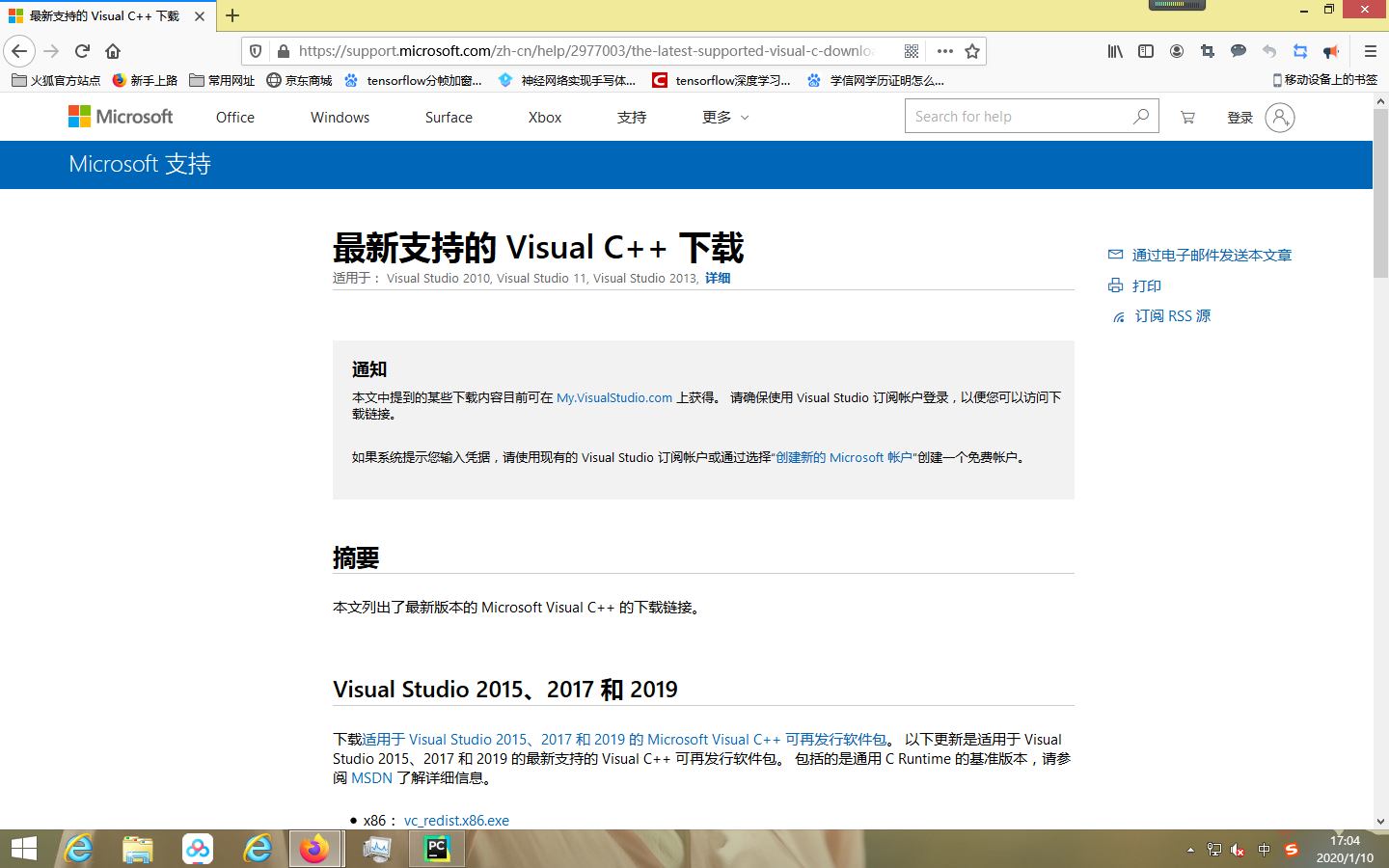Download vc_redist.x86.exe
The width and height of the screenshot is (1389, 868).
click(456, 821)
